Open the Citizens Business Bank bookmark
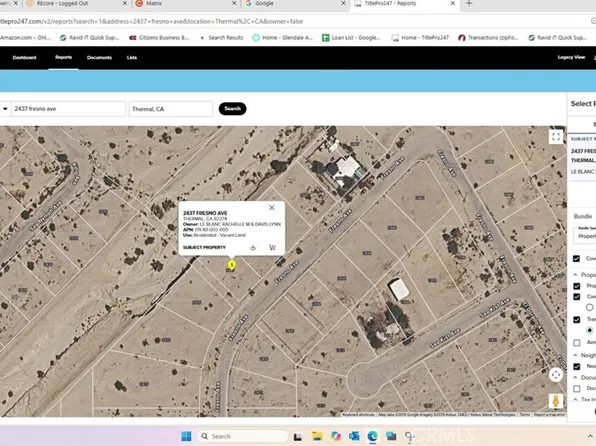The image size is (596, 446). coord(159,38)
